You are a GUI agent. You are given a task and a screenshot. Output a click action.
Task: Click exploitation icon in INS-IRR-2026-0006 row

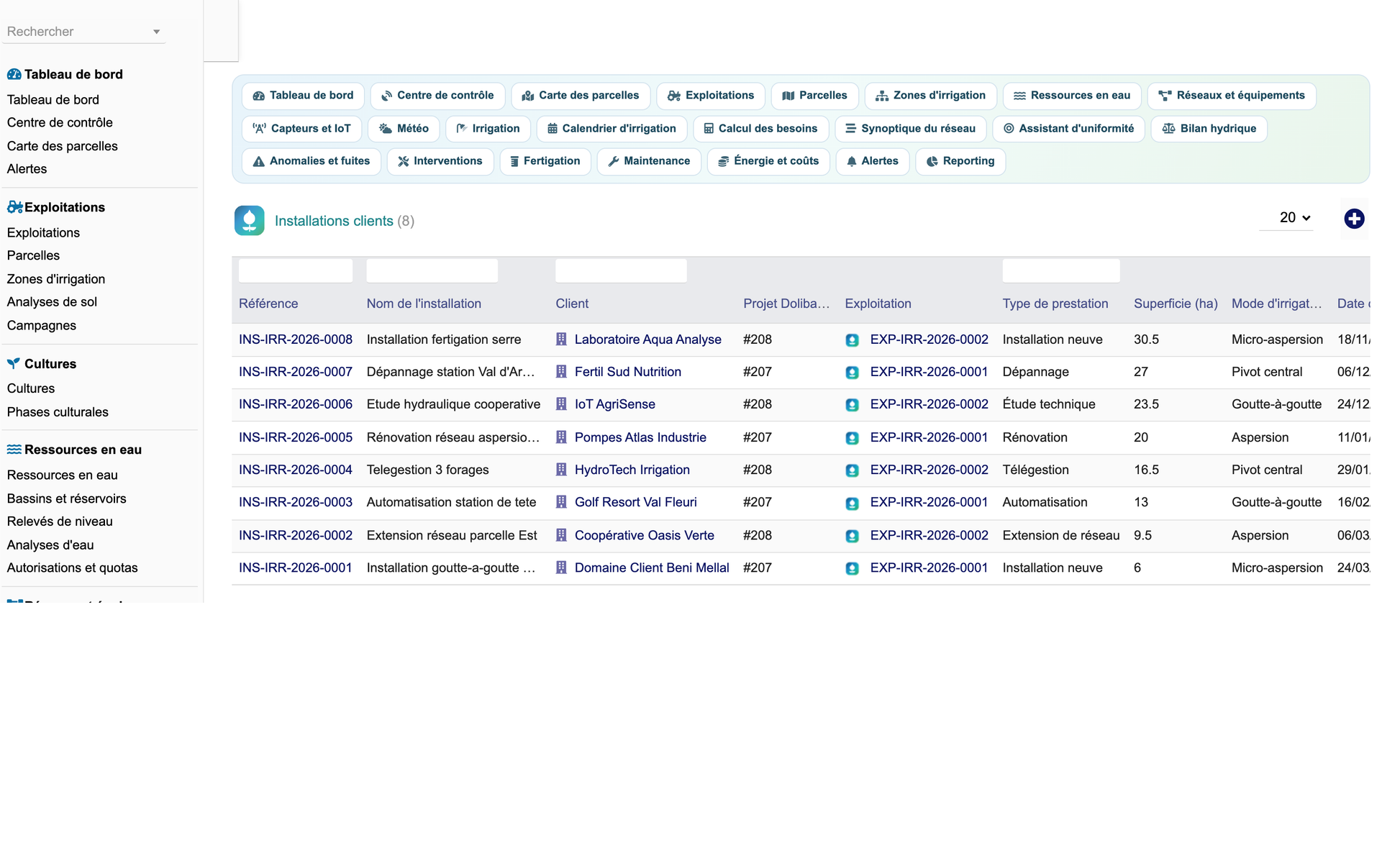tap(853, 405)
